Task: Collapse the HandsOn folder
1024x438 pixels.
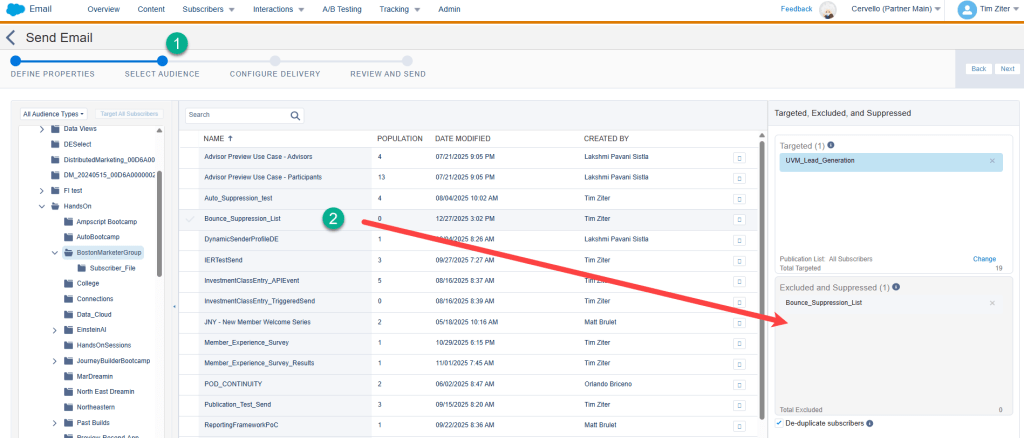Action: pos(41,206)
